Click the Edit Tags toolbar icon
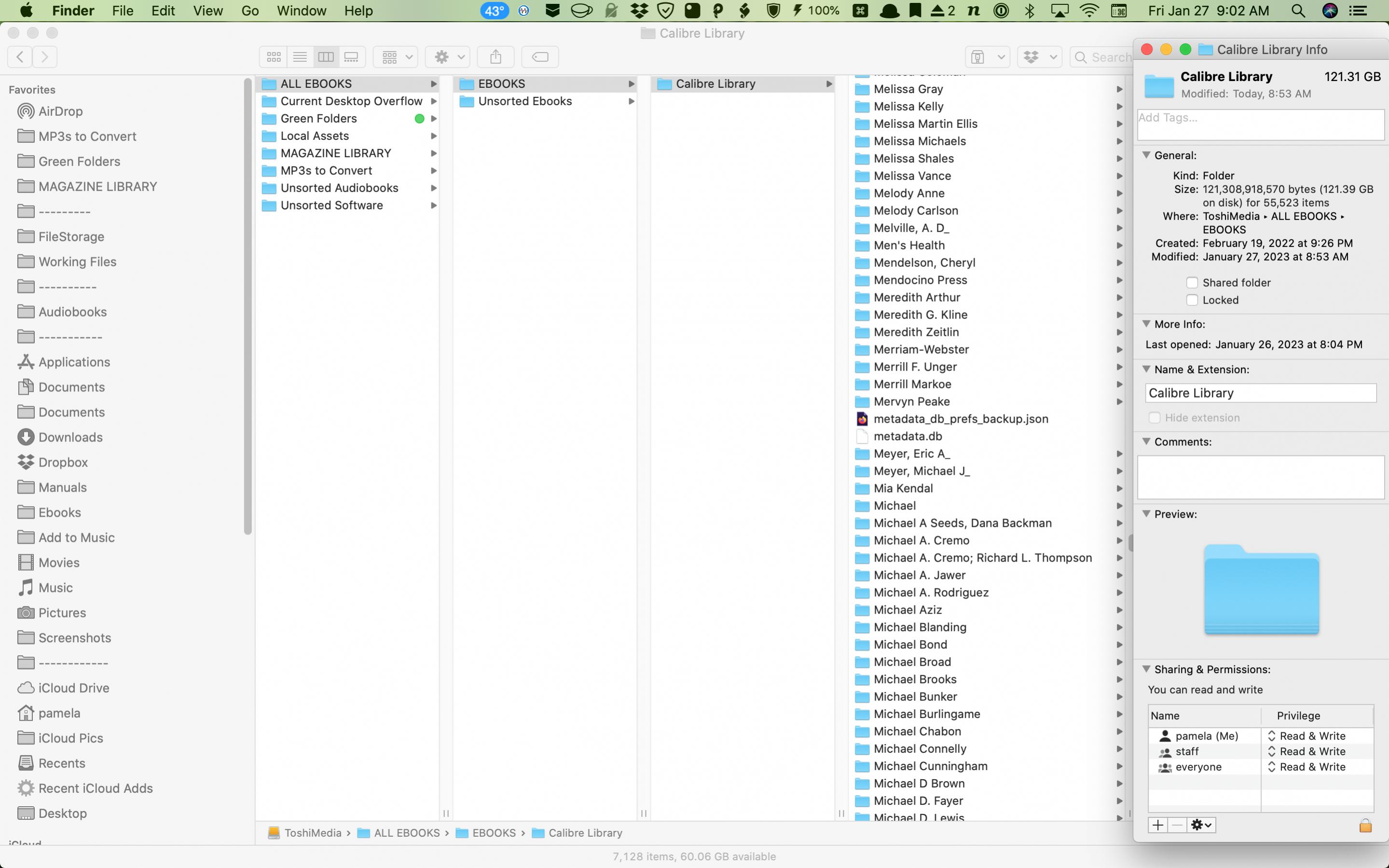Image resolution: width=1389 pixels, height=868 pixels. pyautogui.click(x=540, y=57)
